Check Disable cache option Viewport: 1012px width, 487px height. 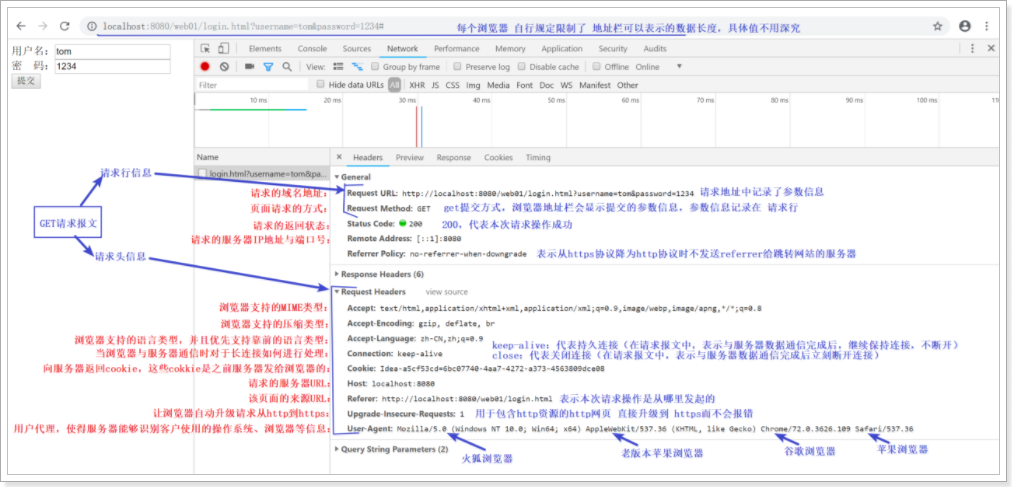pyautogui.click(x=522, y=66)
